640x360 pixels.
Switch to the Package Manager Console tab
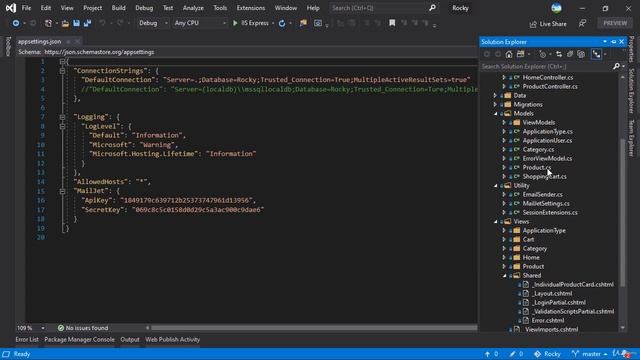tap(79, 340)
